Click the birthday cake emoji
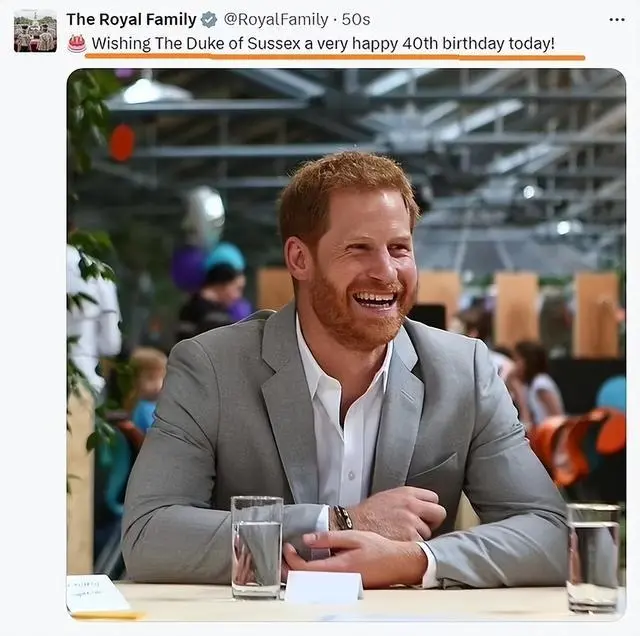This screenshot has height=636, width=640. 77,43
